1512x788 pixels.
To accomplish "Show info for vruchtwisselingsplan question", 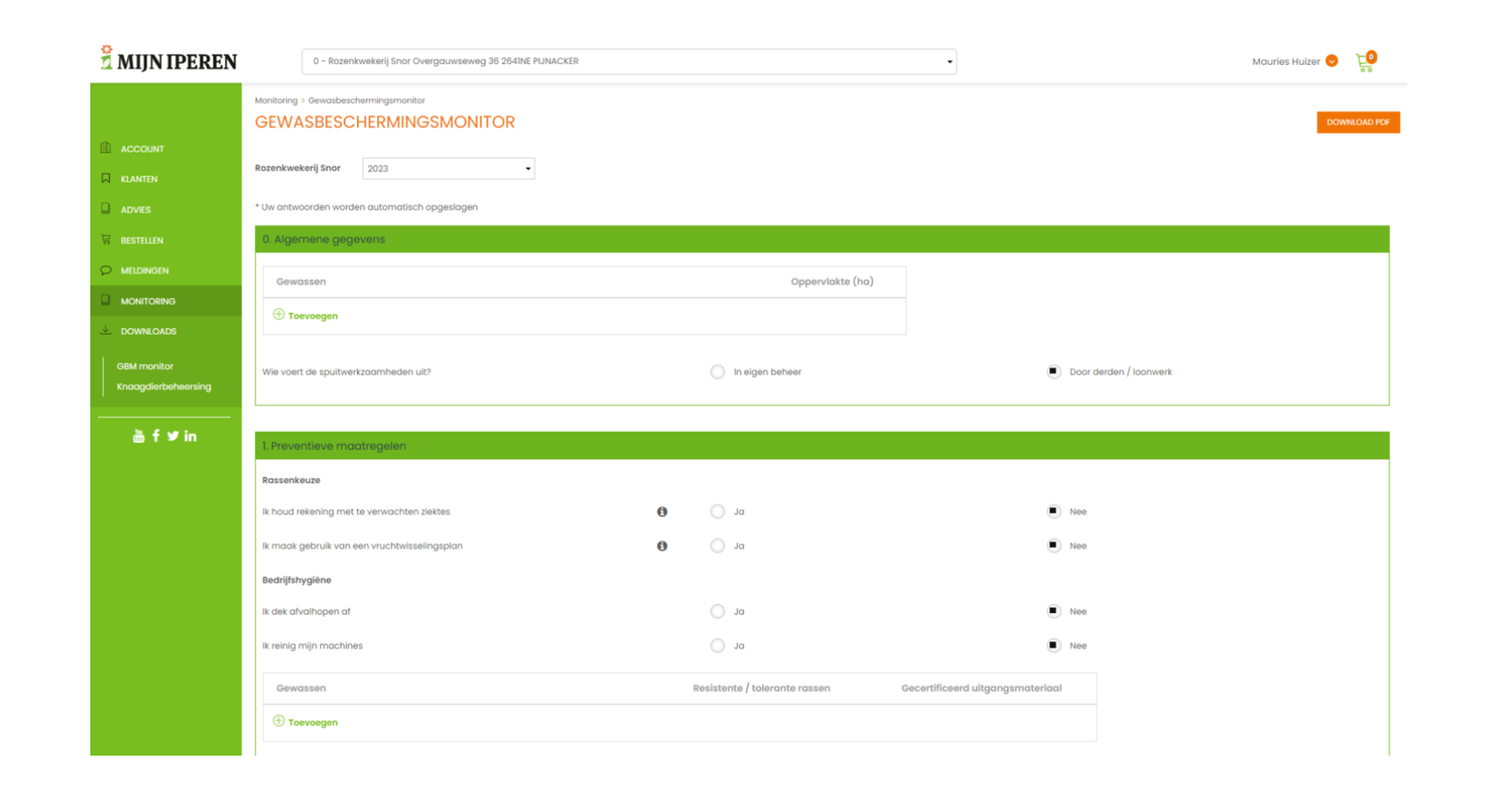I will (662, 546).
